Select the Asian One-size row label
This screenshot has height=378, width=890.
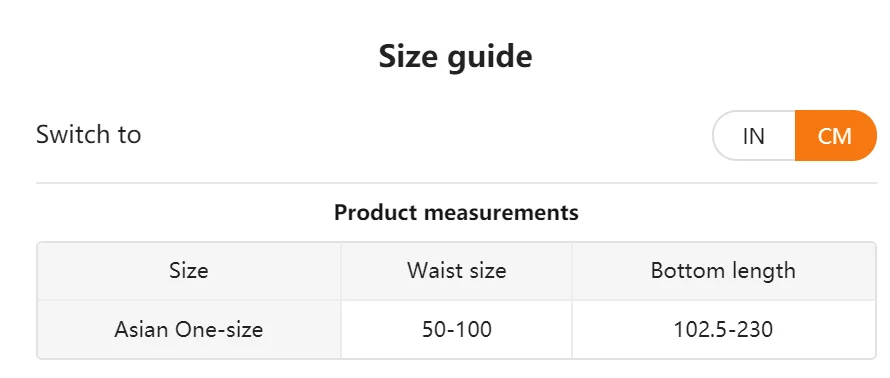[188, 329]
